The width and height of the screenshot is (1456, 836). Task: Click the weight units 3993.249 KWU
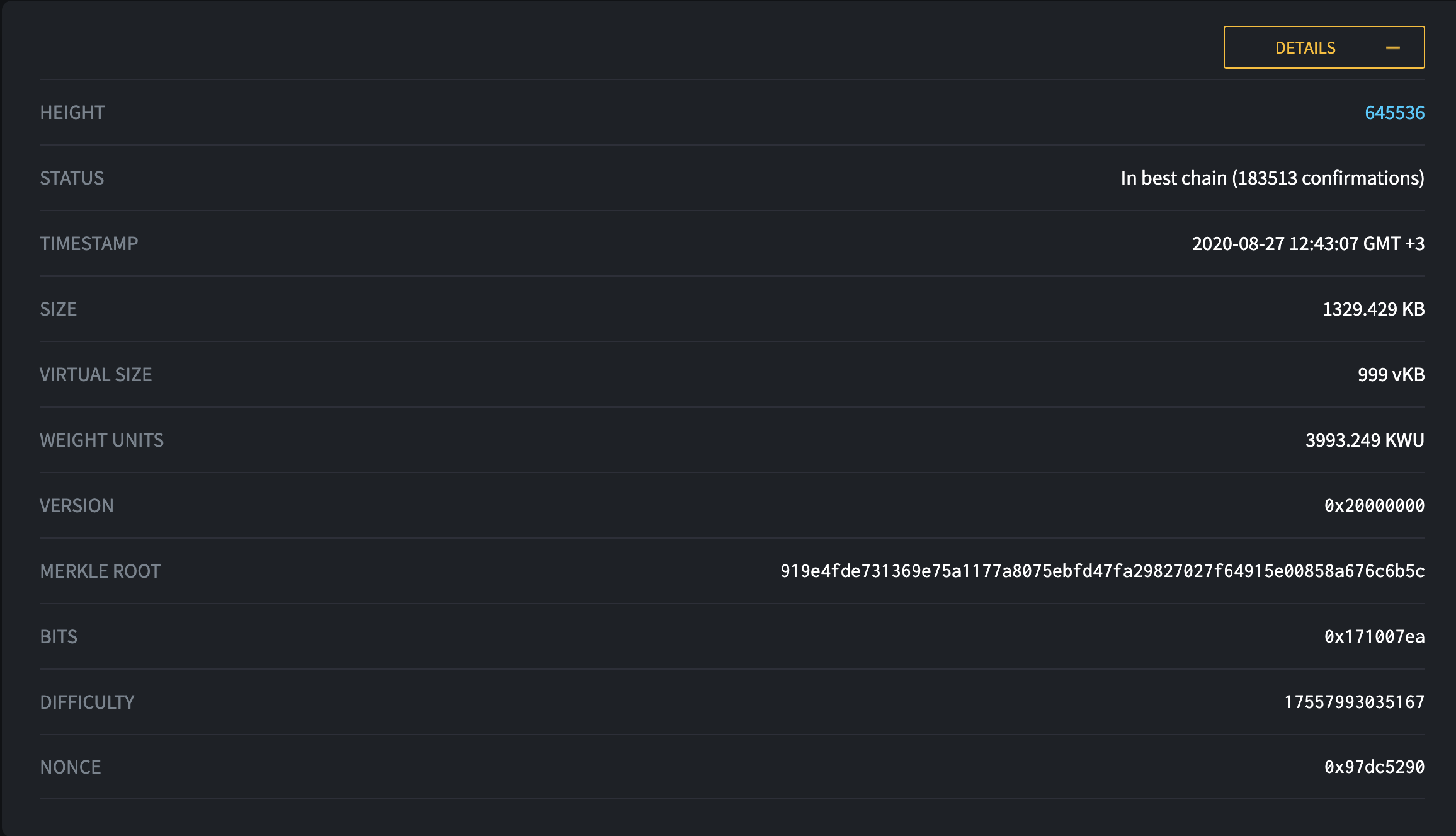click(1365, 440)
